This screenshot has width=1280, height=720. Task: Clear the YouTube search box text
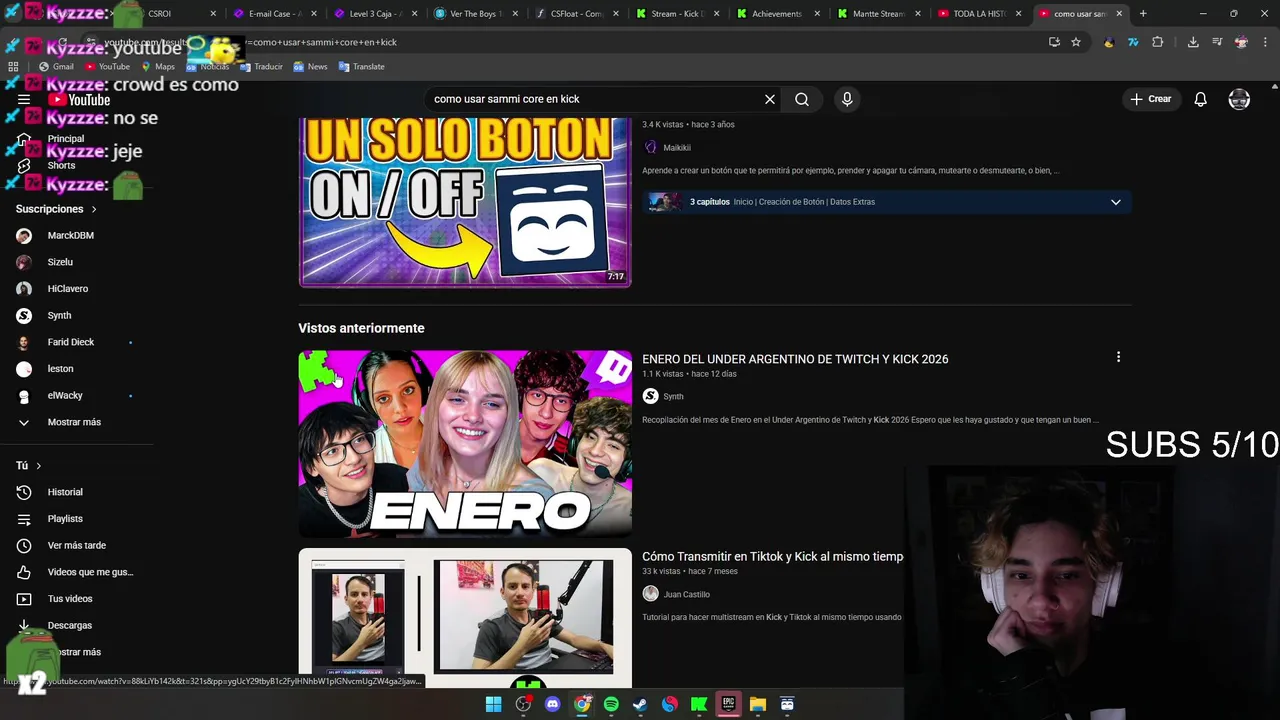(x=770, y=99)
